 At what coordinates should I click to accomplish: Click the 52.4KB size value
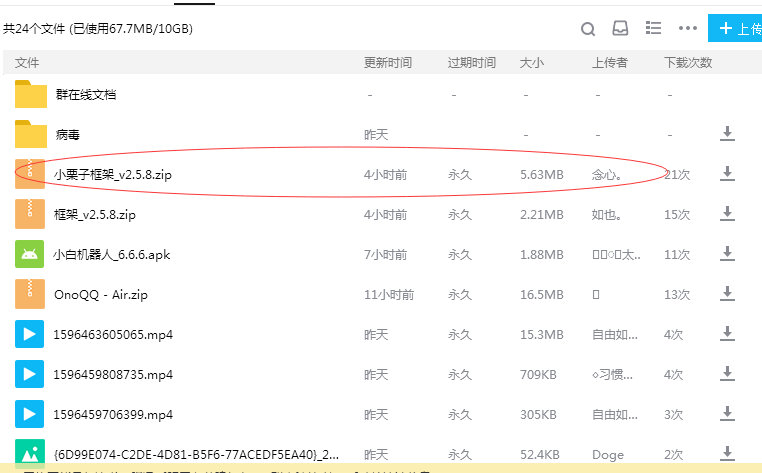(x=539, y=455)
